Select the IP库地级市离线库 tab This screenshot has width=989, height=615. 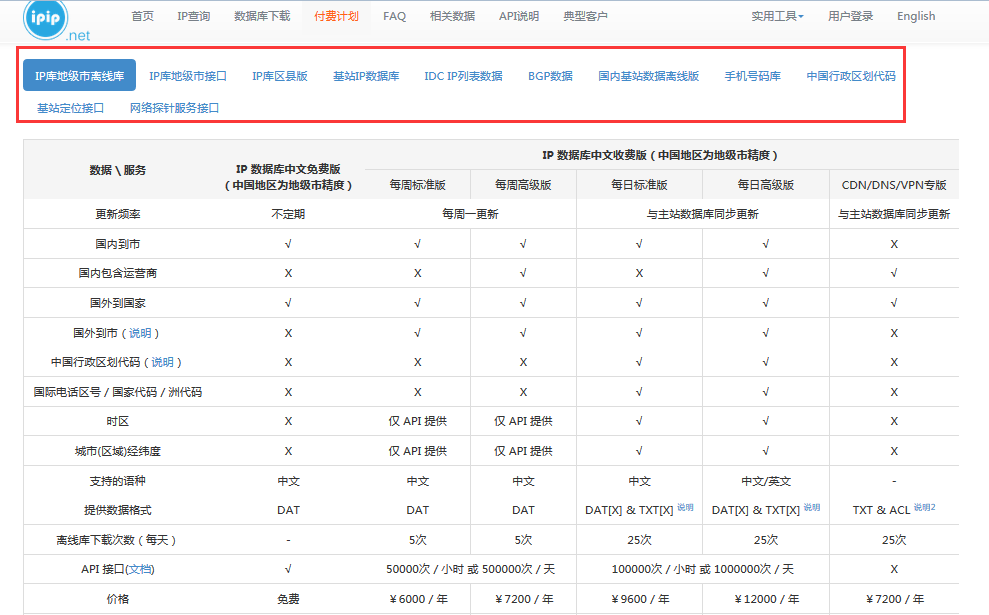click(79, 76)
